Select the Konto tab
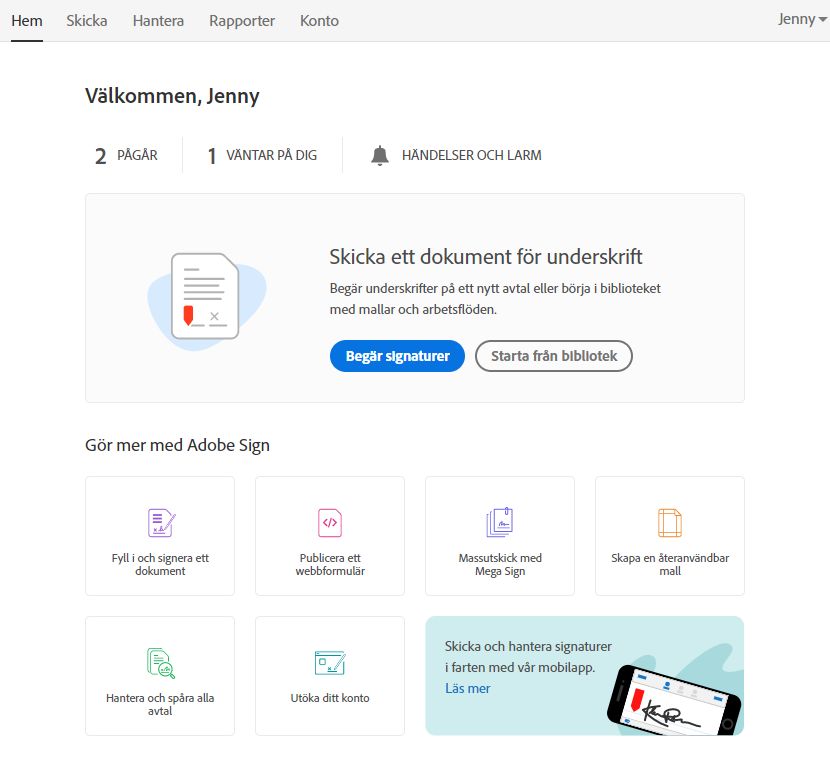Image resolution: width=830 pixels, height=761 pixels. [x=319, y=21]
